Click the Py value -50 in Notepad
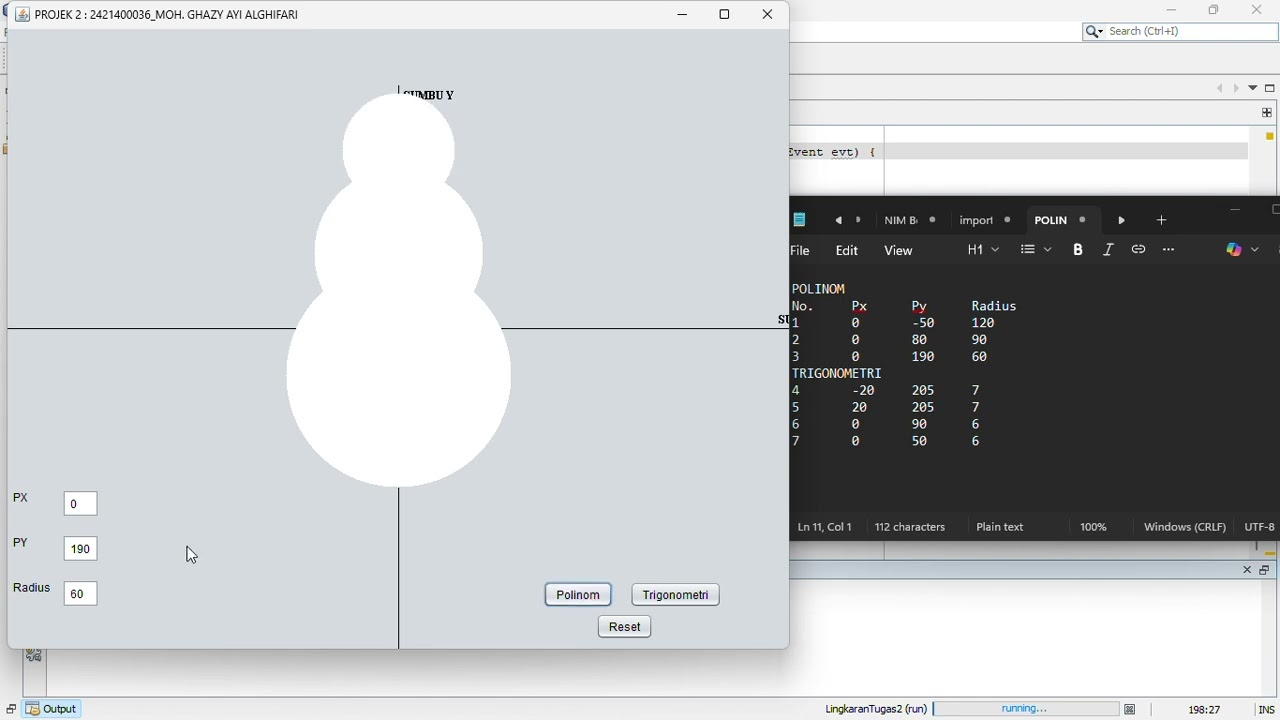 click(923, 323)
